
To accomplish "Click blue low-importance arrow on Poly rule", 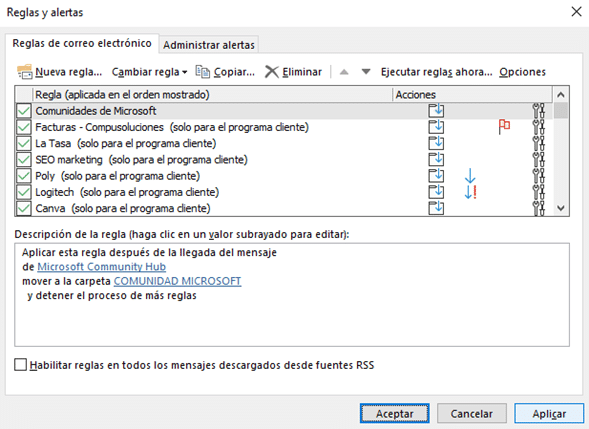I will (x=470, y=176).
